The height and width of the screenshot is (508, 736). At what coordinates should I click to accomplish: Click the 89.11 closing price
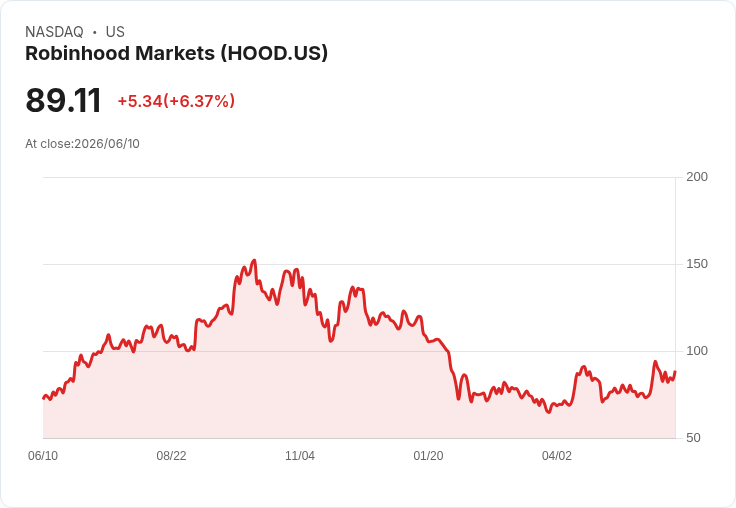[63, 100]
